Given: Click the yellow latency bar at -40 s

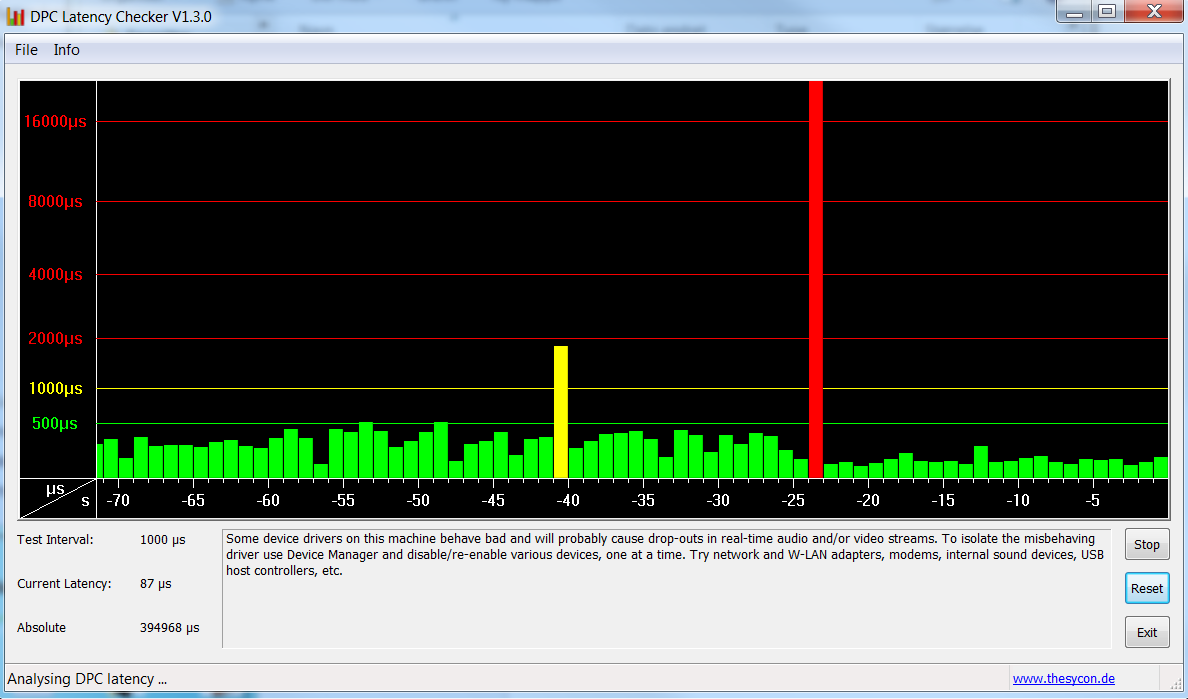Looking at the screenshot, I should (x=561, y=412).
